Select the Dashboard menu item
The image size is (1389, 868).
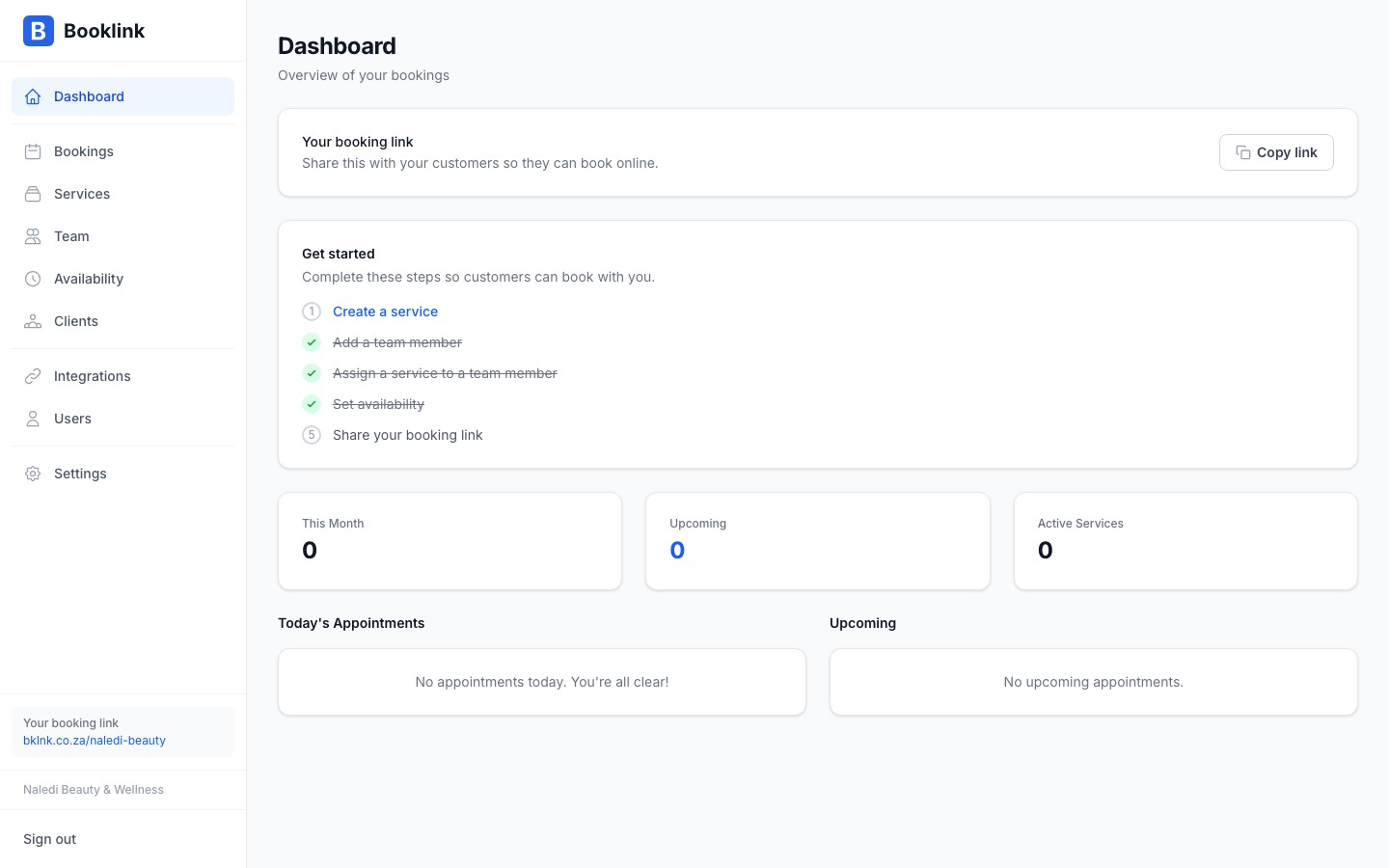click(89, 96)
